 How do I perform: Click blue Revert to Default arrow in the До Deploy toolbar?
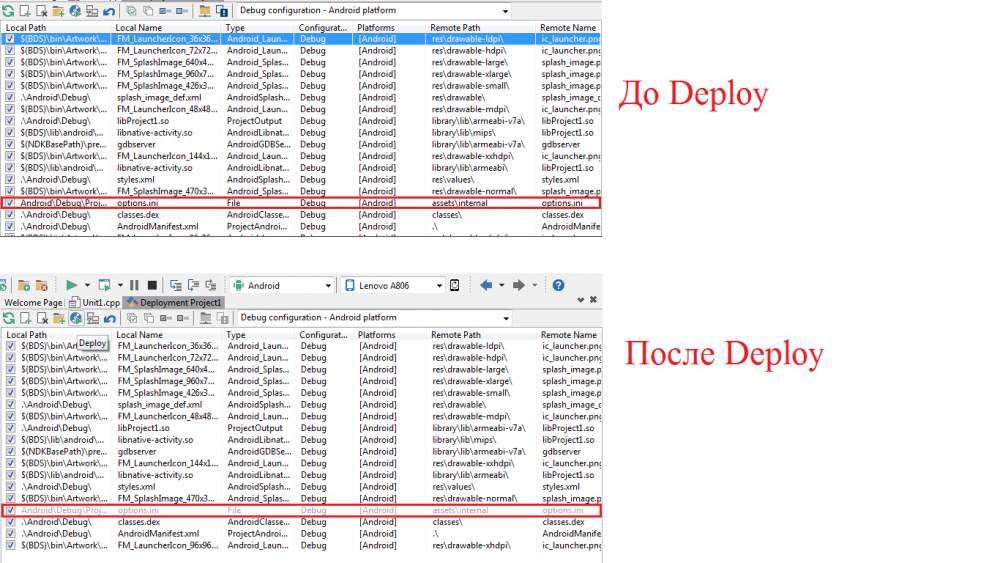(109, 11)
